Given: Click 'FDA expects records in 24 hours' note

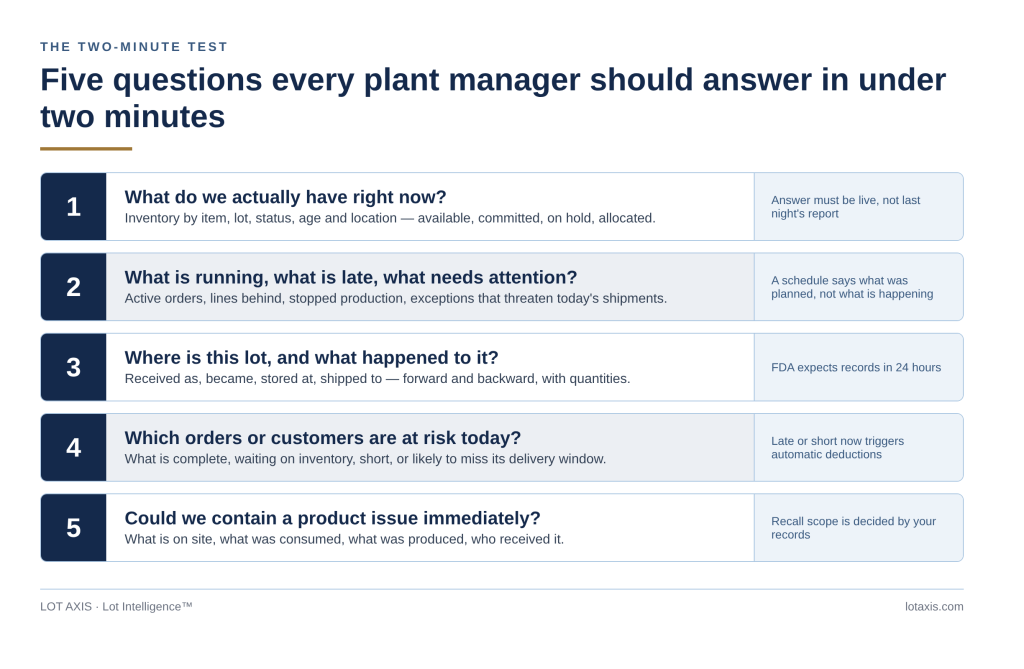Looking at the screenshot, I should click(856, 367).
